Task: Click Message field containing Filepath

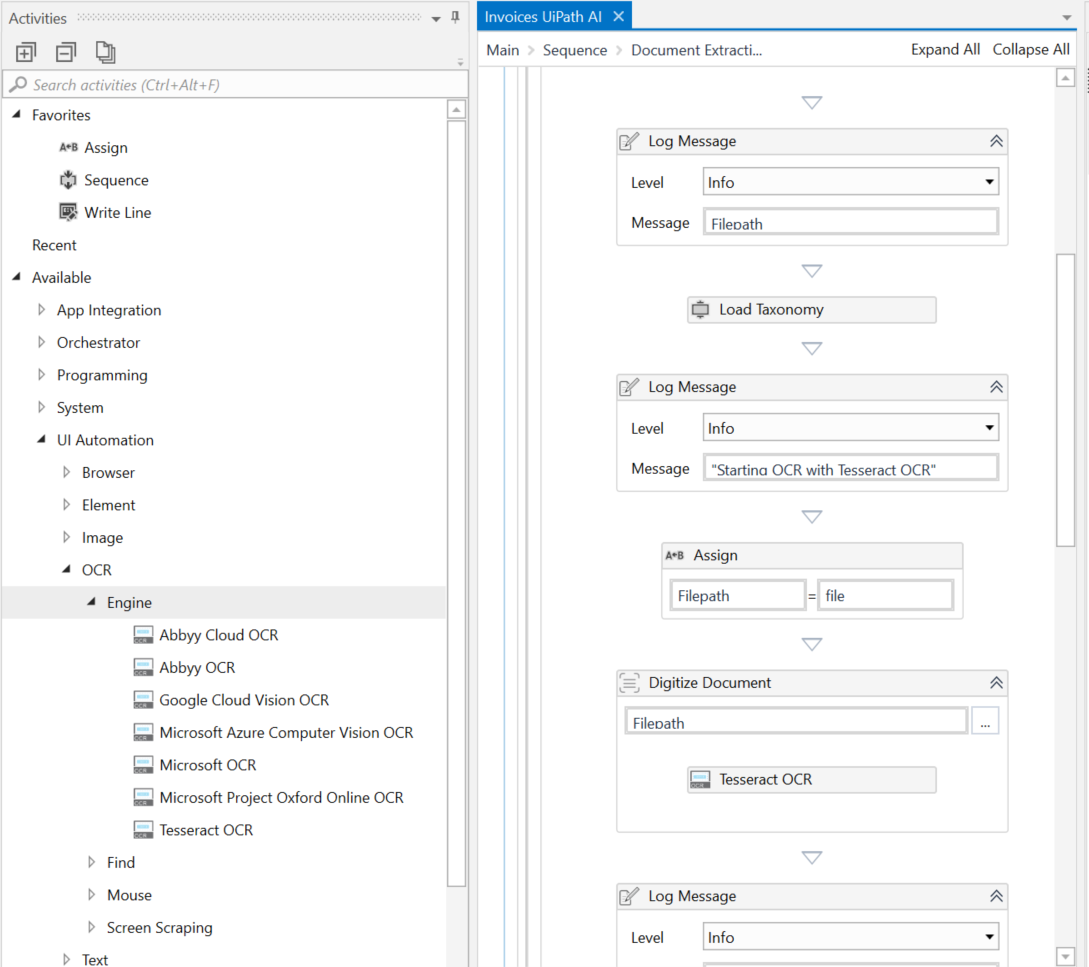Action: [851, 222]
